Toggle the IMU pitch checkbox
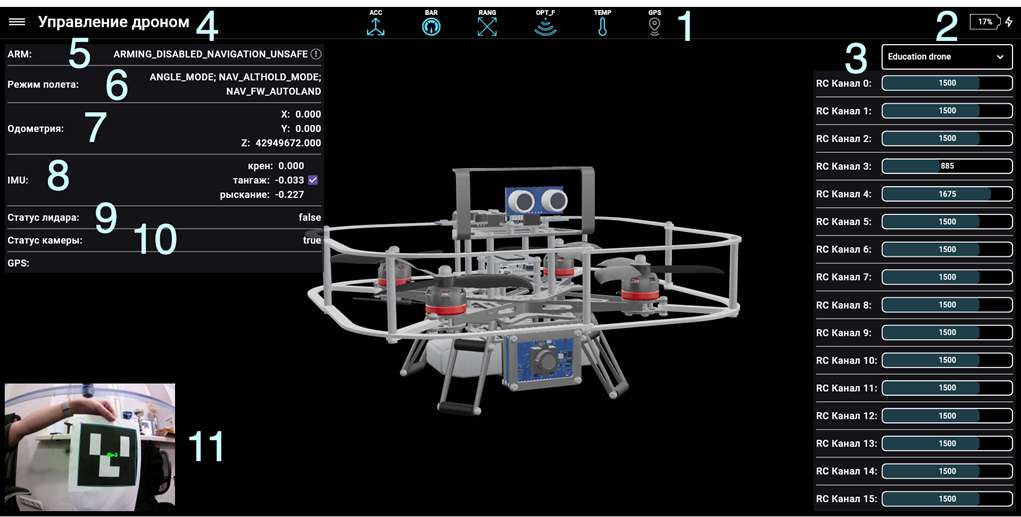Image resolution: width=1021 pixels, height=517 pixels. point(313,180)
